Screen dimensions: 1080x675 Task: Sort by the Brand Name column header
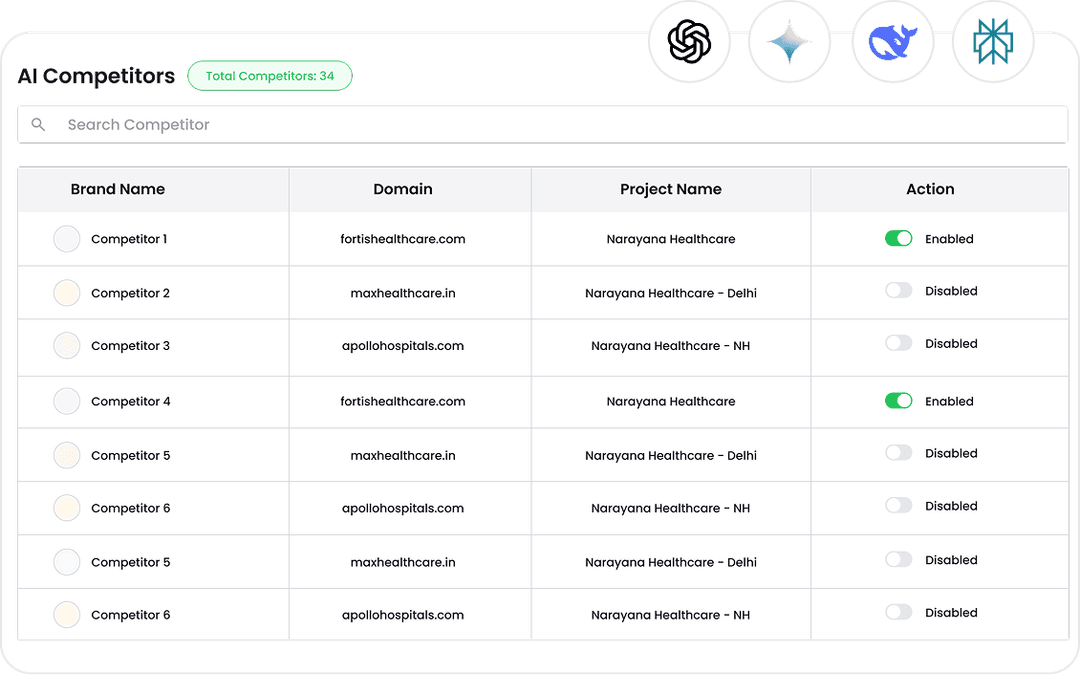pyautogui.click(x=117, y=189)
